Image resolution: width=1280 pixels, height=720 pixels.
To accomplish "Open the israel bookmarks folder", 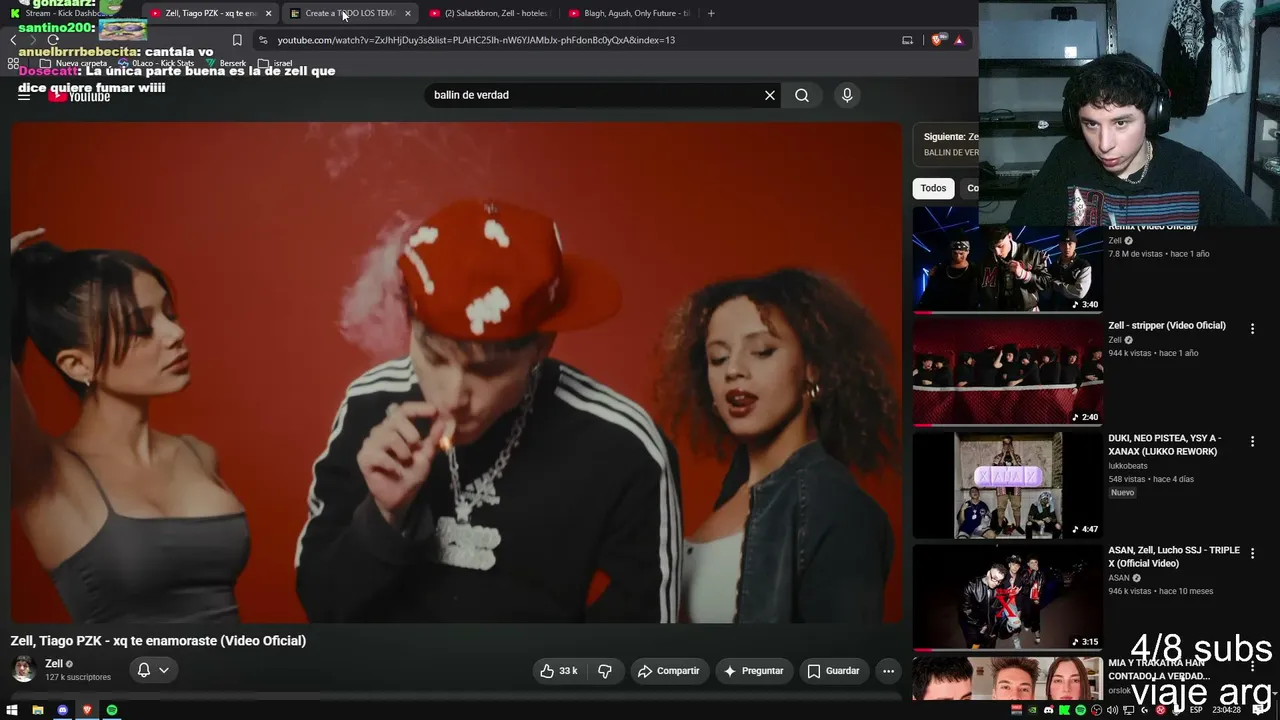I will pos(276,63).
